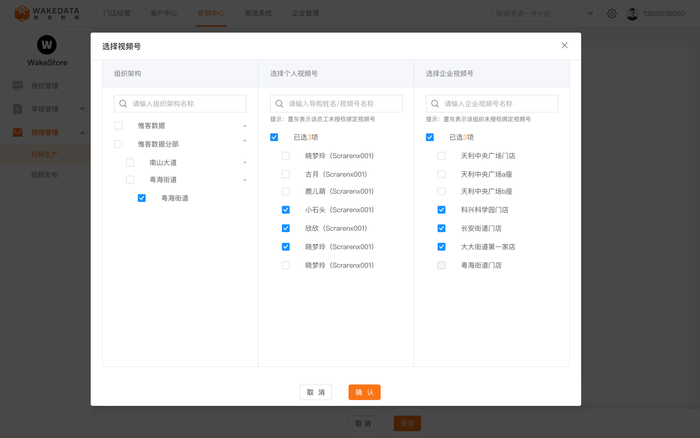Screen dimensions: 700x438
Task: Click the WakeData logo in header
Action: [x=46, y=13]
